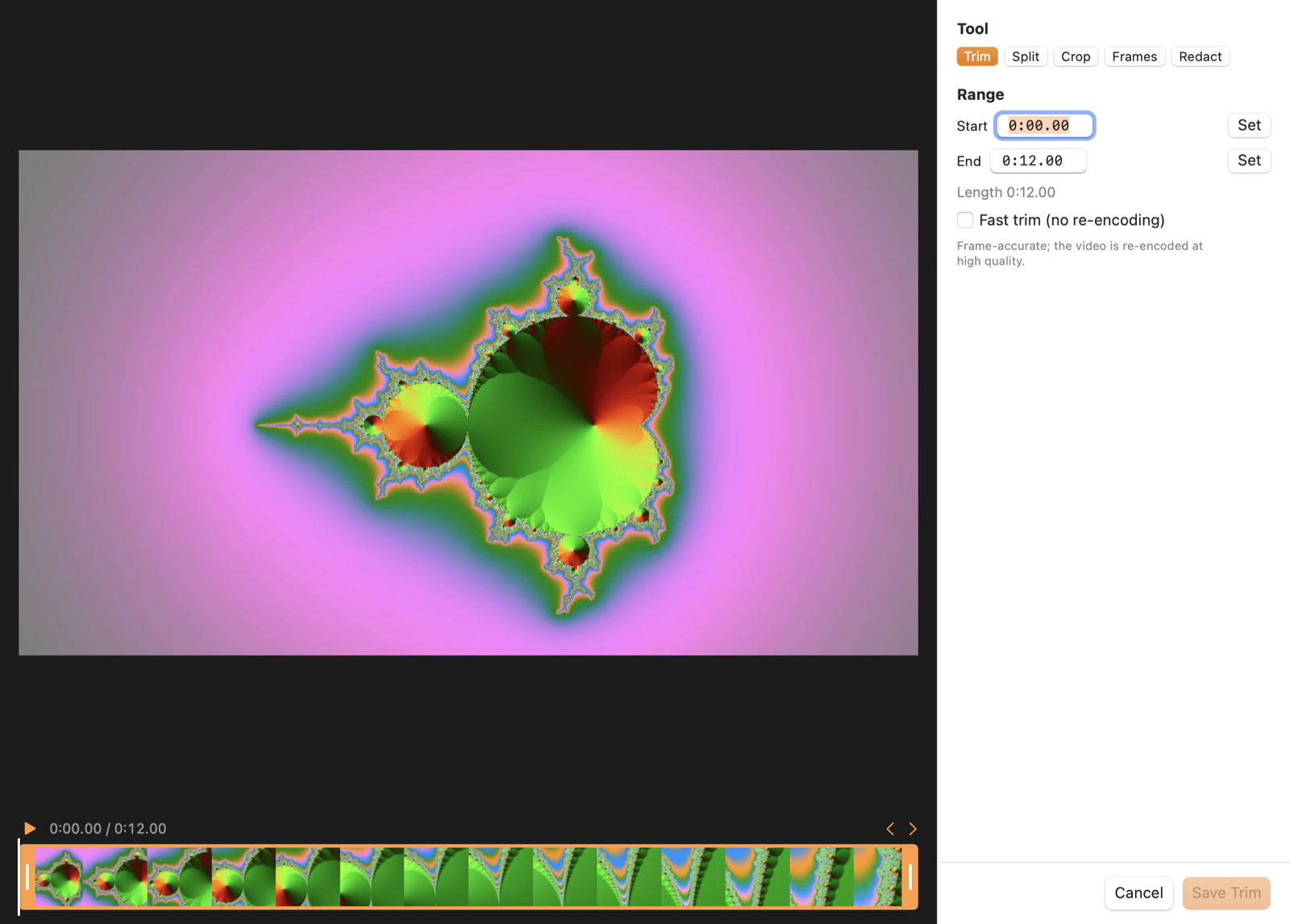The height and width of the screenshot is (924, 1290).
Task: Set End to the current position
Action: (x=1249, y=160)
